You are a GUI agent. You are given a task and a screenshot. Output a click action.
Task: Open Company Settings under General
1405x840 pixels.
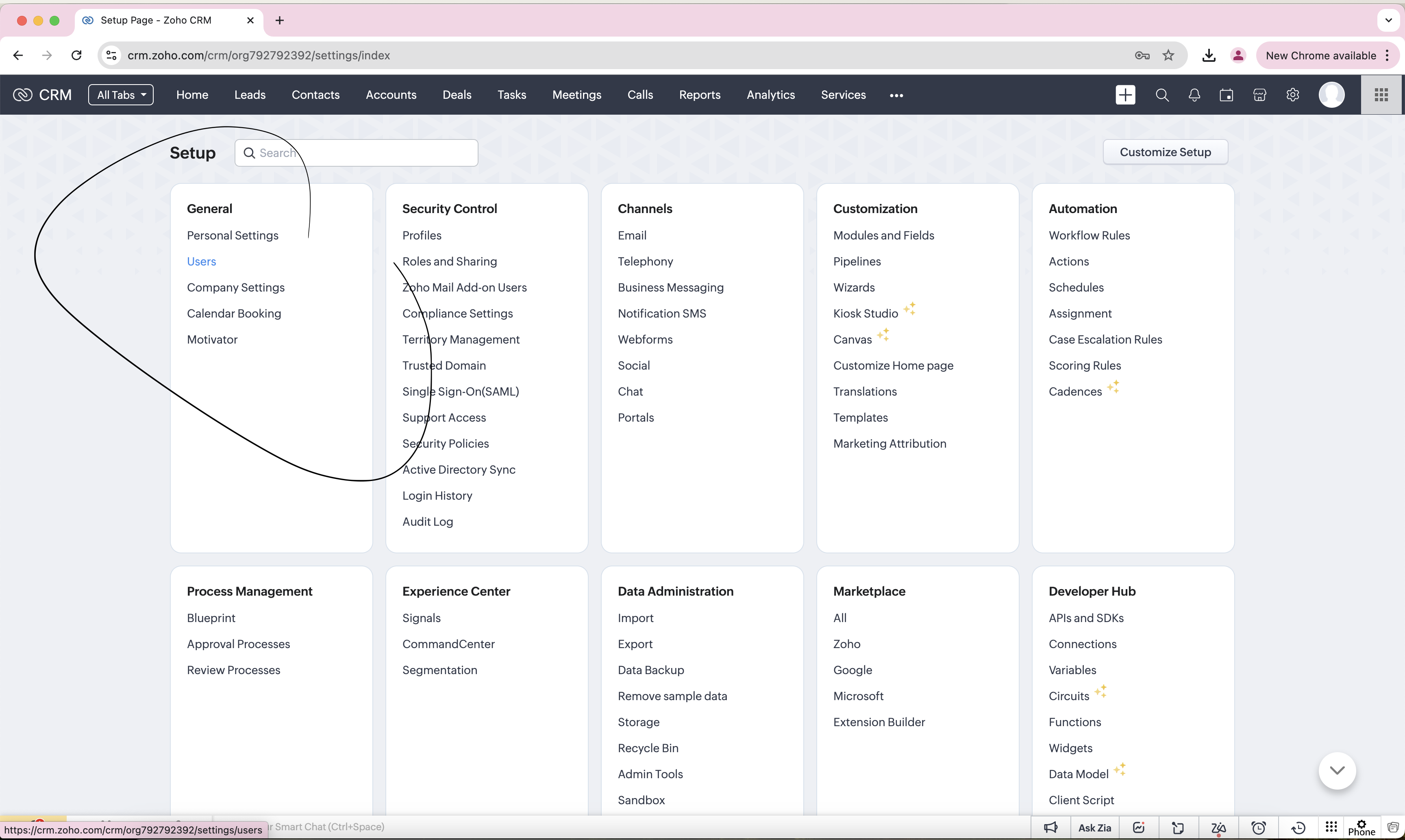pyautogui.click(x=235, y=287)
